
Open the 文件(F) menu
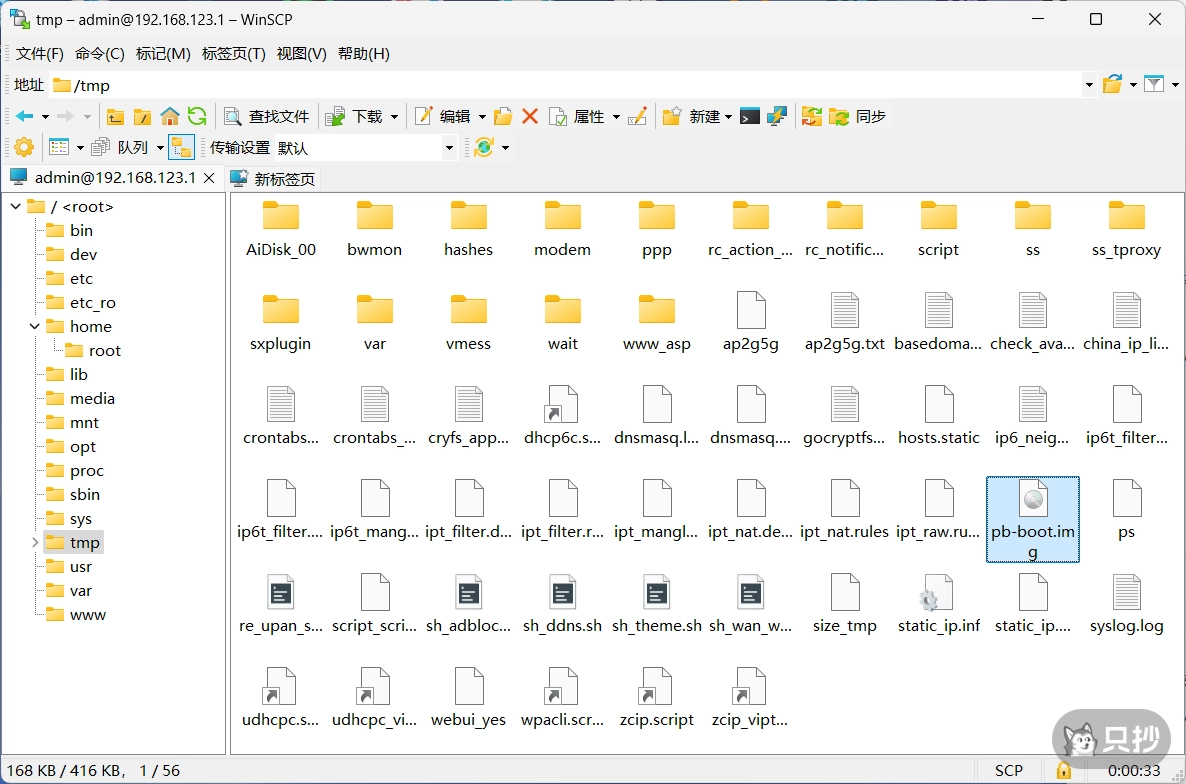click(39, 53)
